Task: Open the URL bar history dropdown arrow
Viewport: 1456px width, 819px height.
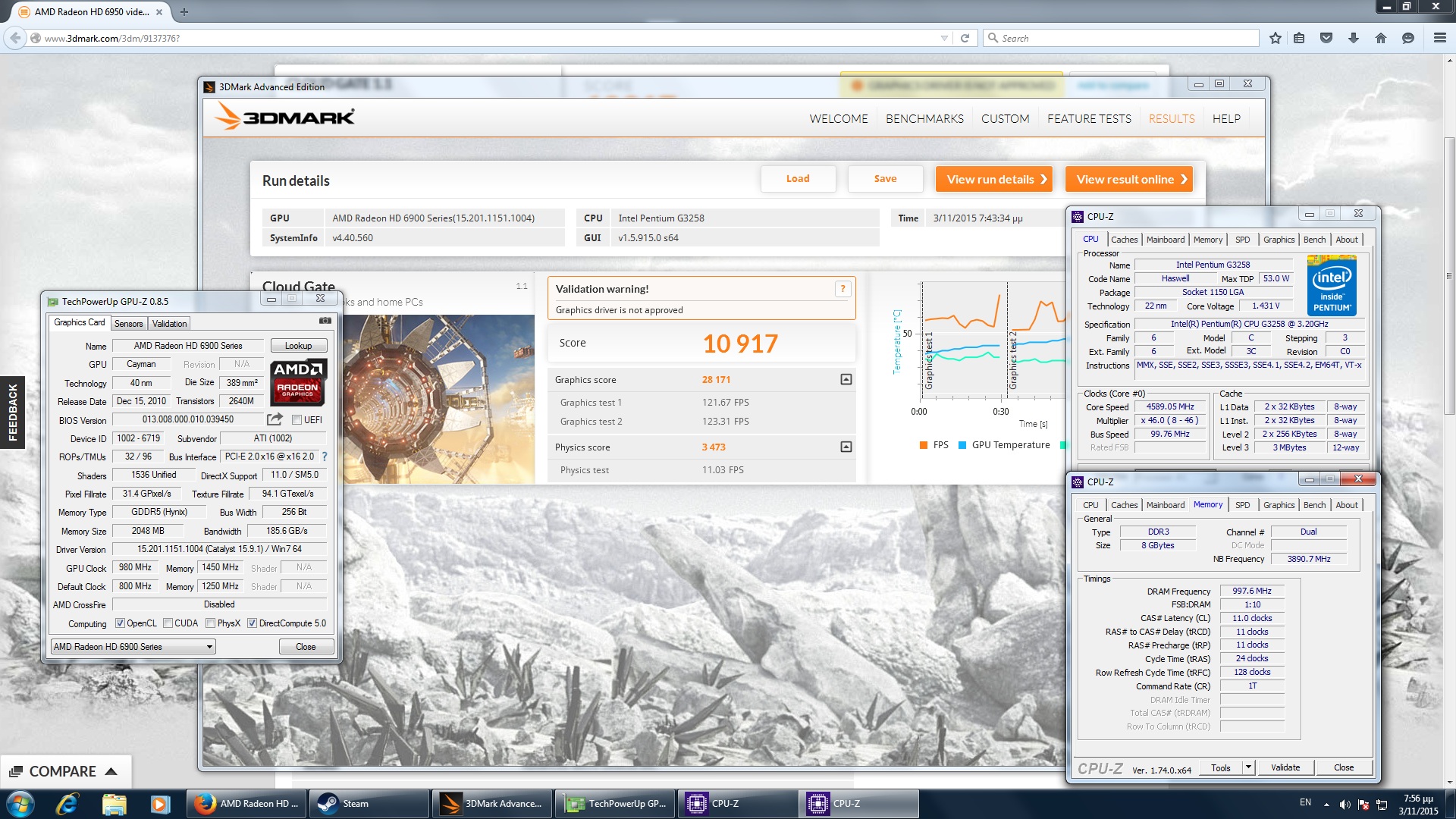Action: point(944,38)
